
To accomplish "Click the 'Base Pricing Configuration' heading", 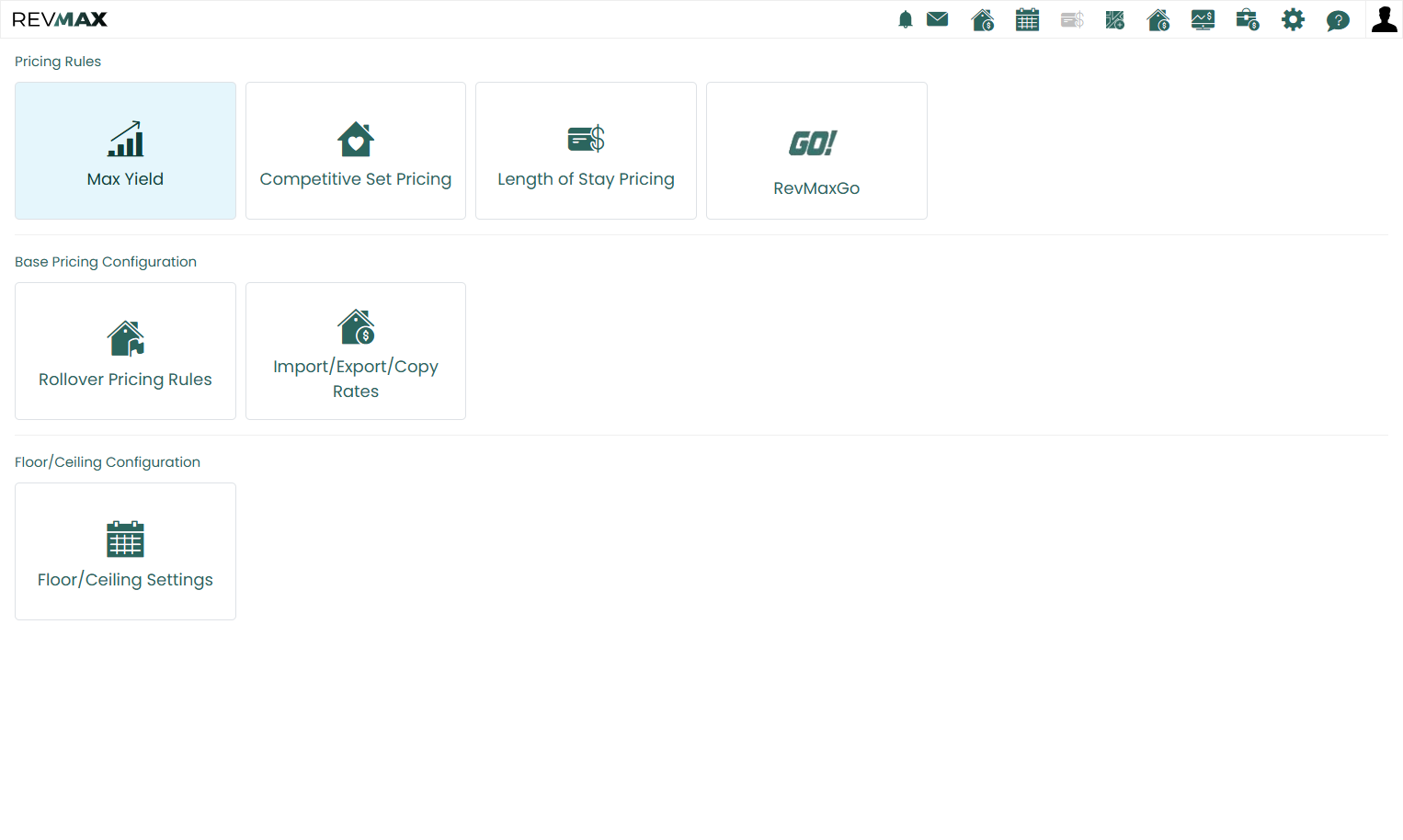I will 106,262.
